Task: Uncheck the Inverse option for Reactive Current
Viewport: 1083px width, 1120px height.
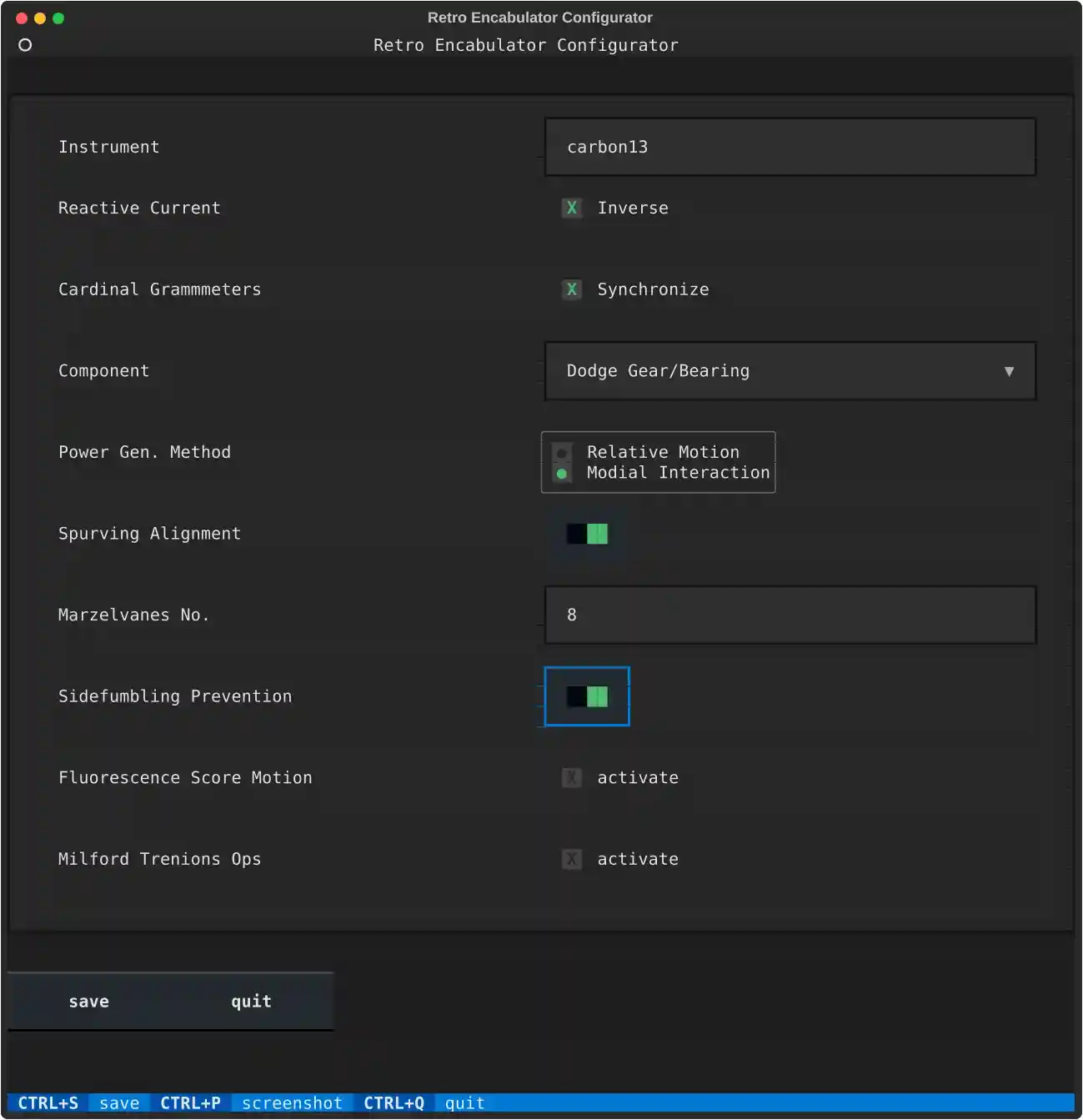Action: tap(572, 208)
